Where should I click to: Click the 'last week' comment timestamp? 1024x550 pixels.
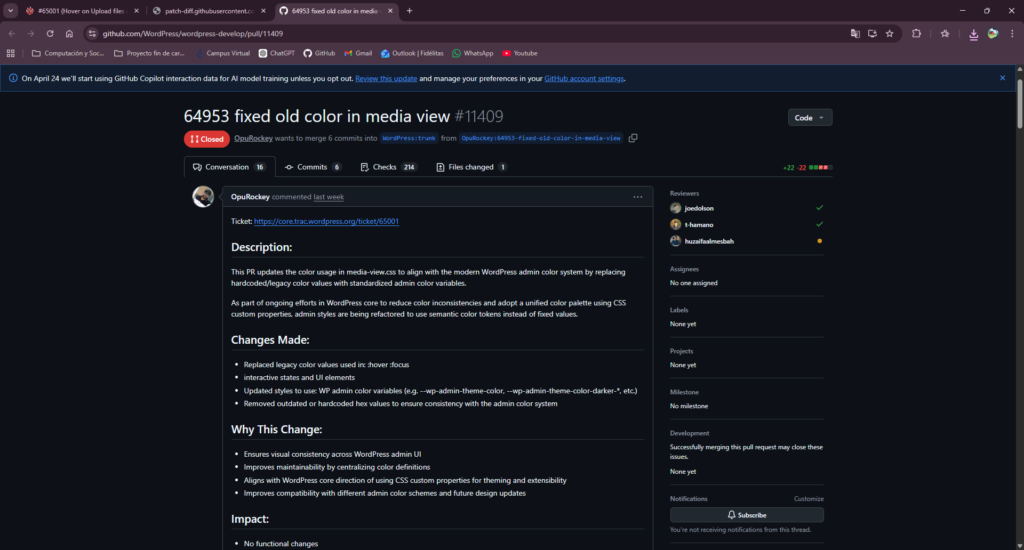coord(328,197)
